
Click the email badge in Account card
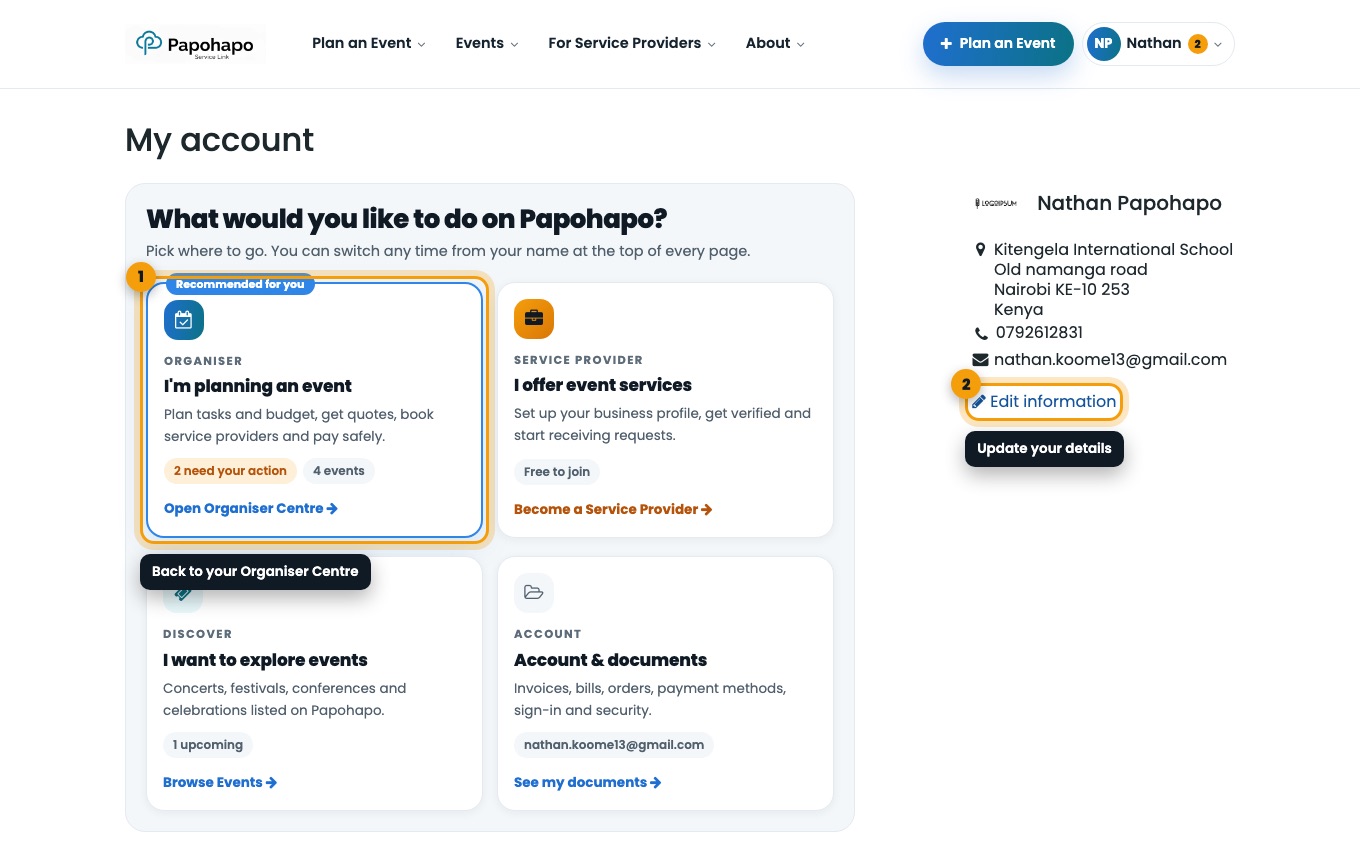(x=614, y=745)
